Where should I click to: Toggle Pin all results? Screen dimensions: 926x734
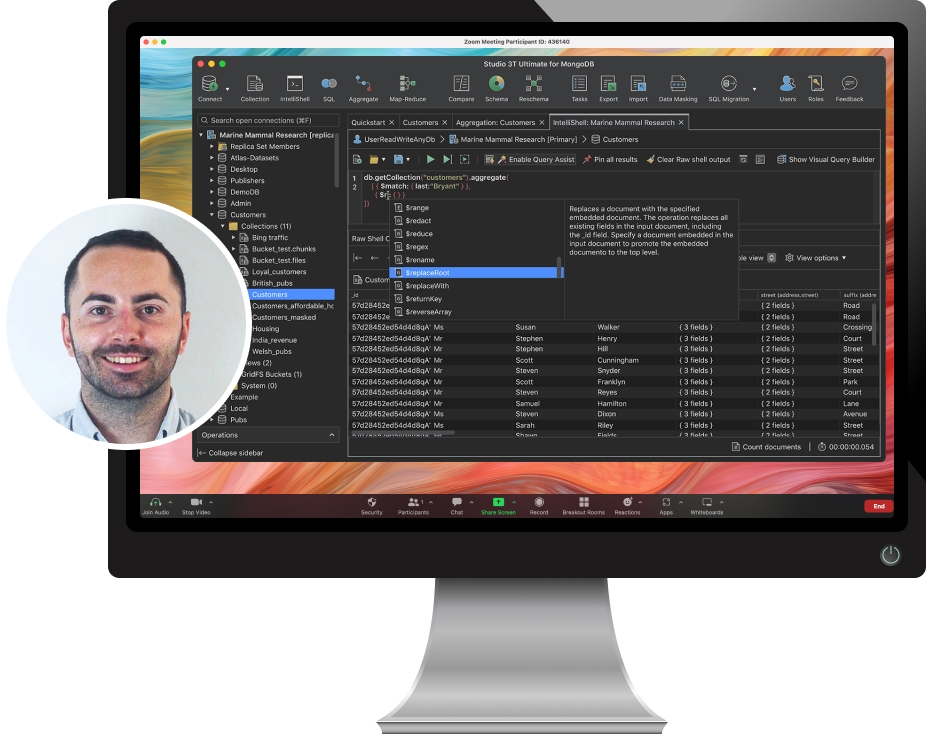tap(610, 159)
